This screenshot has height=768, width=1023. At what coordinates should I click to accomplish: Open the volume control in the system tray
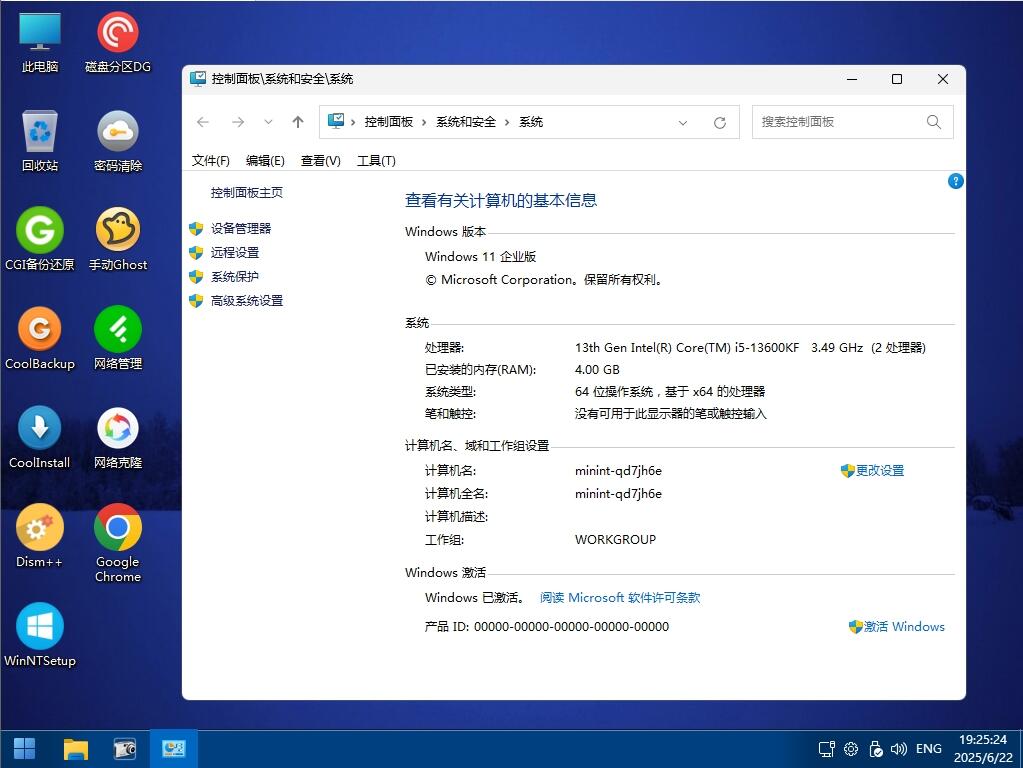(897, 748)
